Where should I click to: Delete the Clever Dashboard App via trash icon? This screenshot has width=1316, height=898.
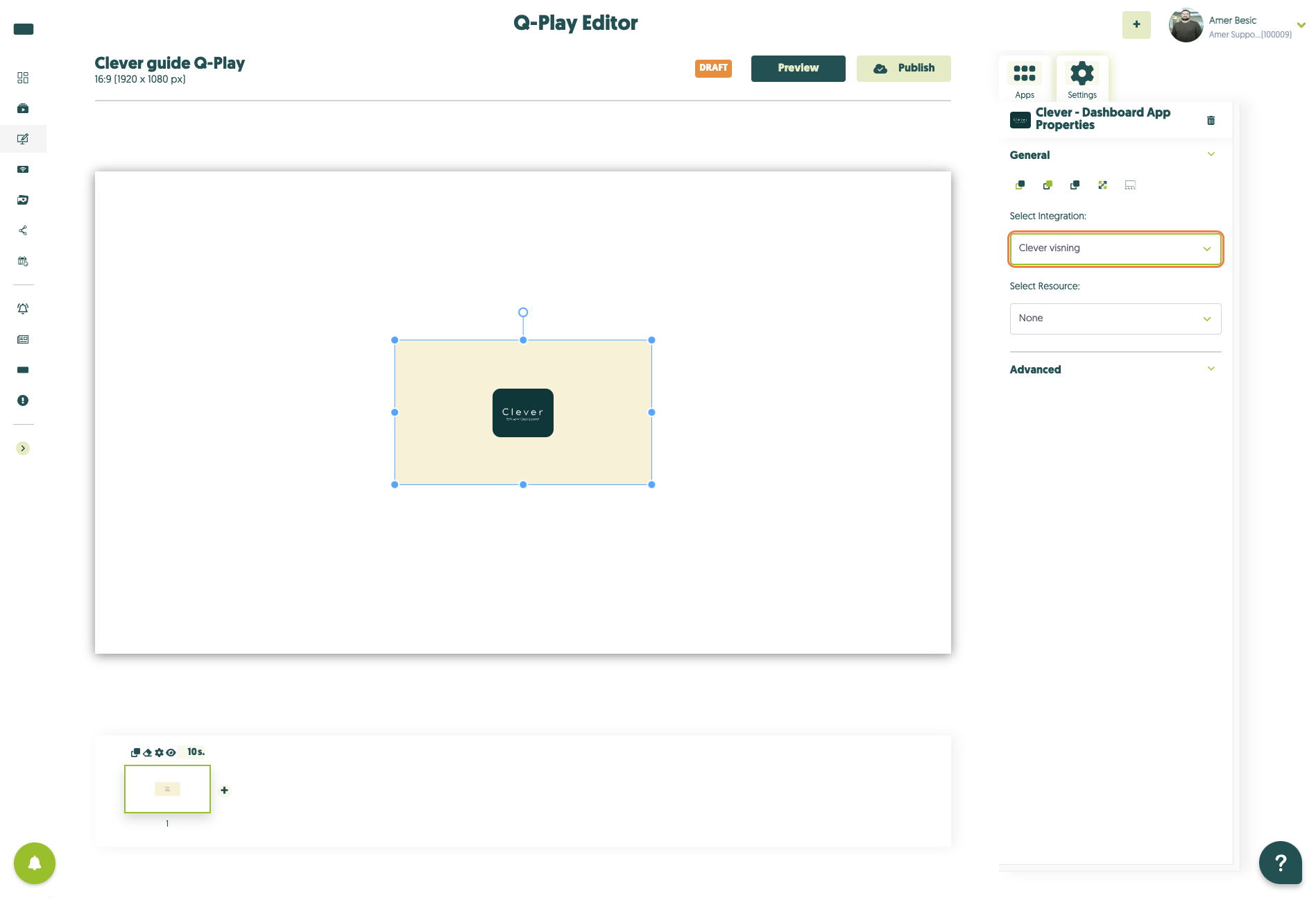[x=1211, y=120]
